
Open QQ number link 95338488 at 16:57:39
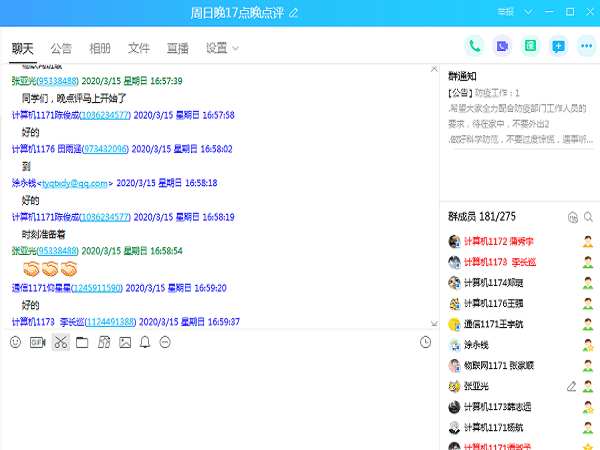click(57, 81)
